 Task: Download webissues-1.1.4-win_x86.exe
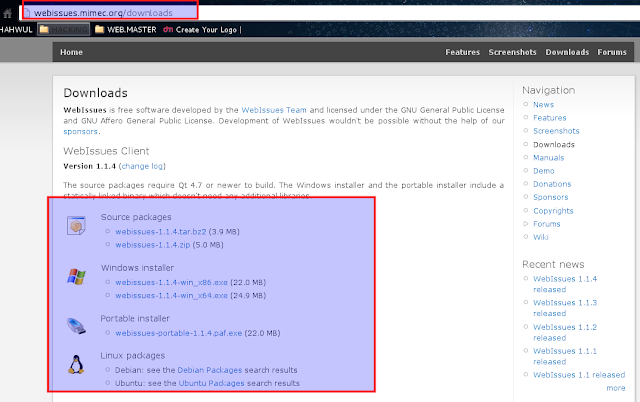pyautogui.click(x=171, y=282)
